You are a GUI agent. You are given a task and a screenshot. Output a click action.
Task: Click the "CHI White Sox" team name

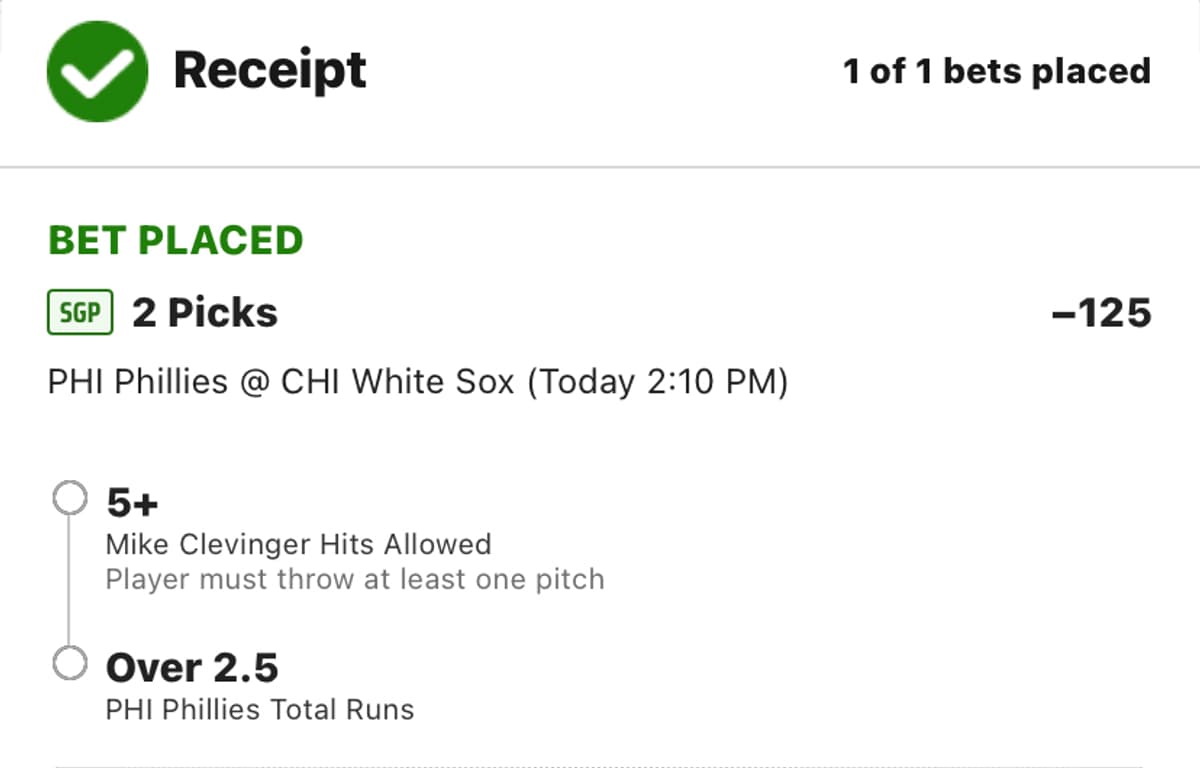pos(397,382)
